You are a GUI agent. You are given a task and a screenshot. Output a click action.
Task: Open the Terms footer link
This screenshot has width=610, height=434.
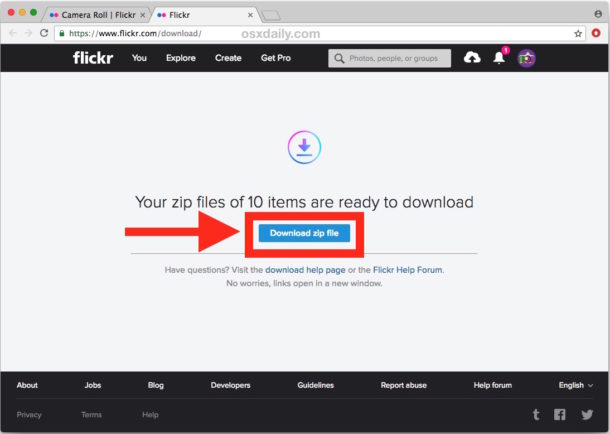91,415
